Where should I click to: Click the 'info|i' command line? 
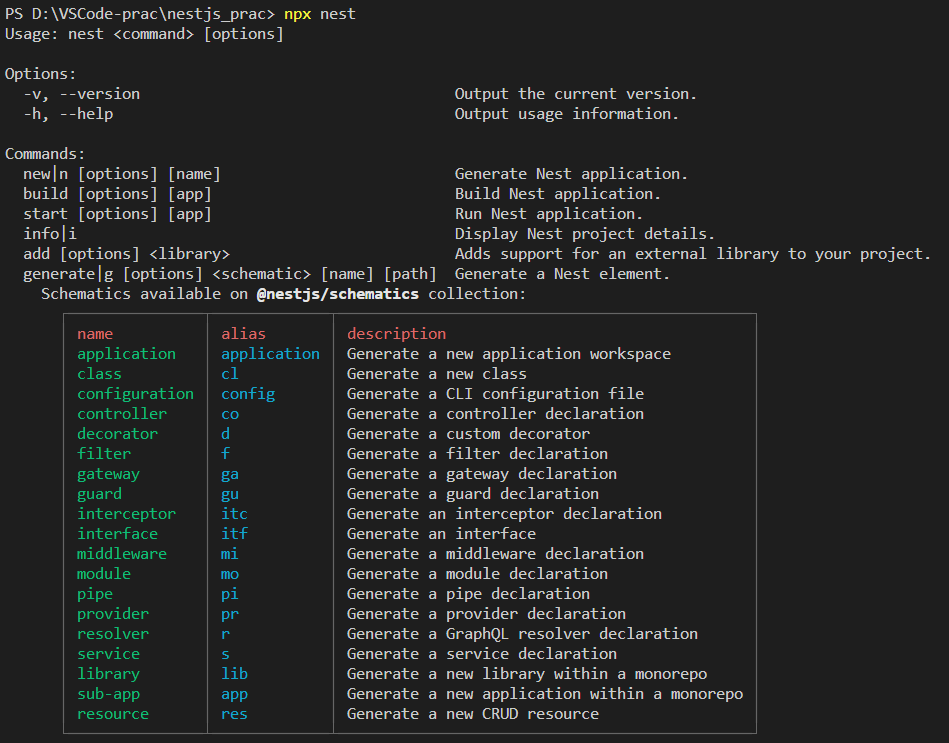coord(50,234)
